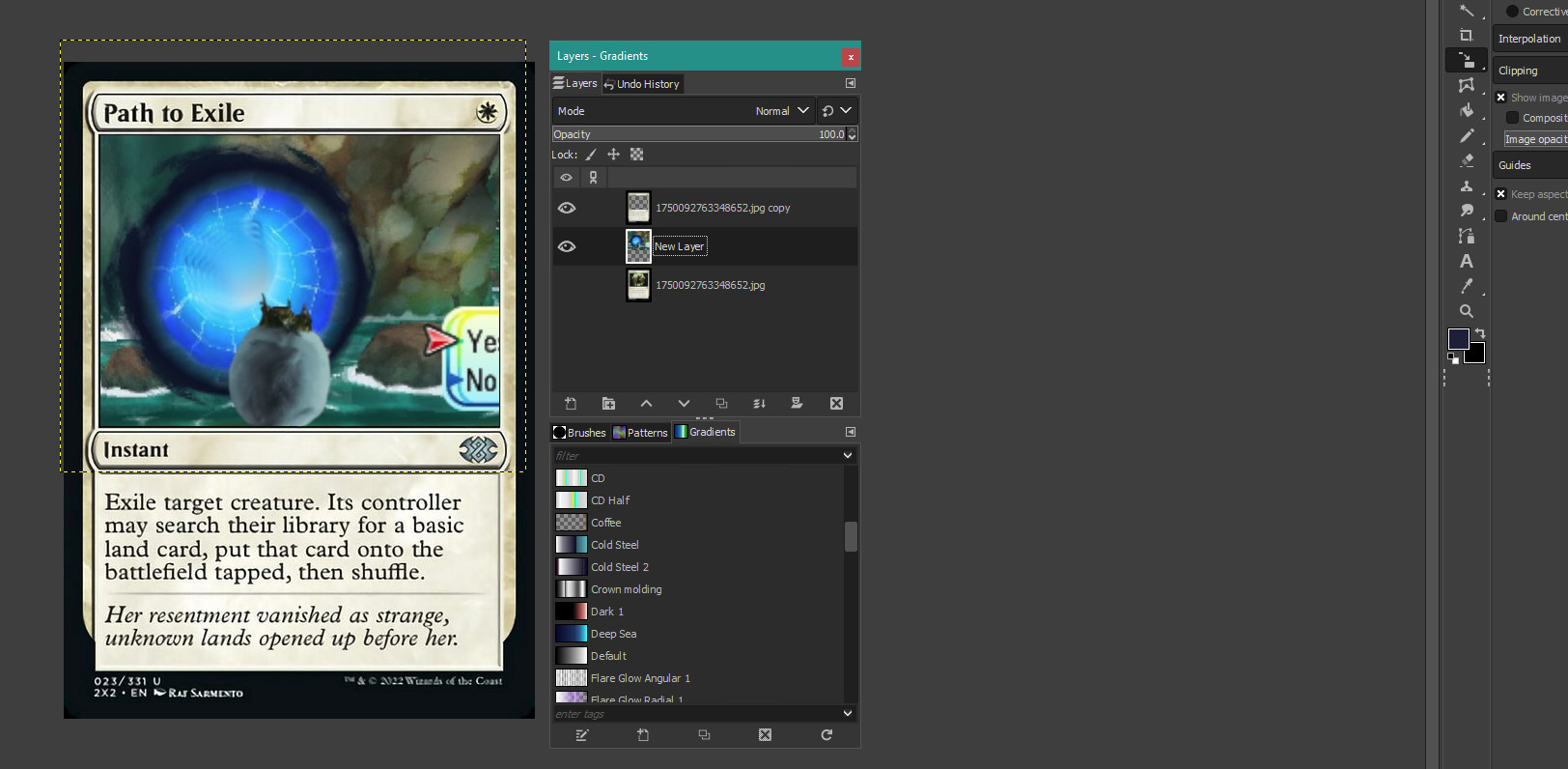Viewport: 1568px width, 769px height.
Task: Select the Zoom magnifier tool
Action: (1466, 311)
